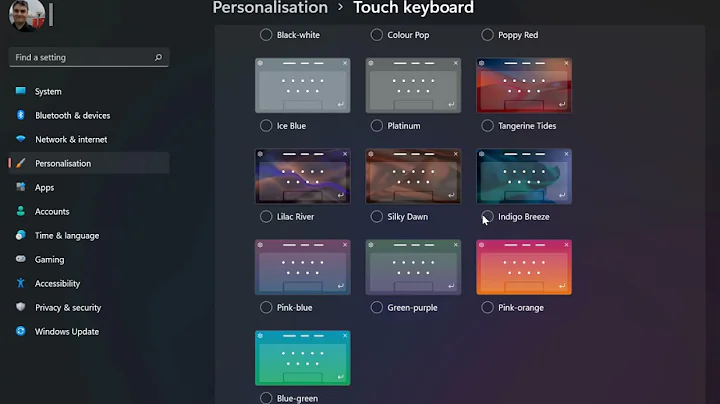Click the Silky Dawn keyboard preview
The width and height of the screenshot is (720, 404).
[x=413, y=176]
